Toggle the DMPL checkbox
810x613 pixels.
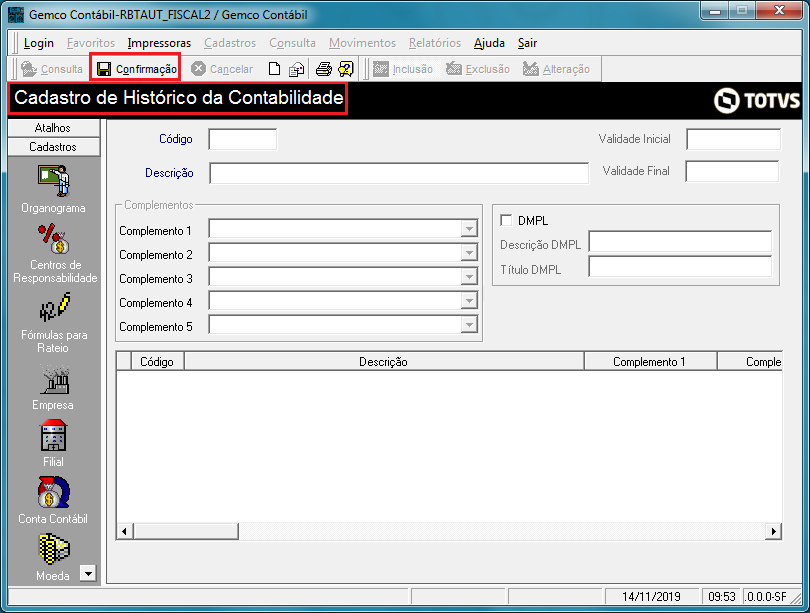(506, 221)
